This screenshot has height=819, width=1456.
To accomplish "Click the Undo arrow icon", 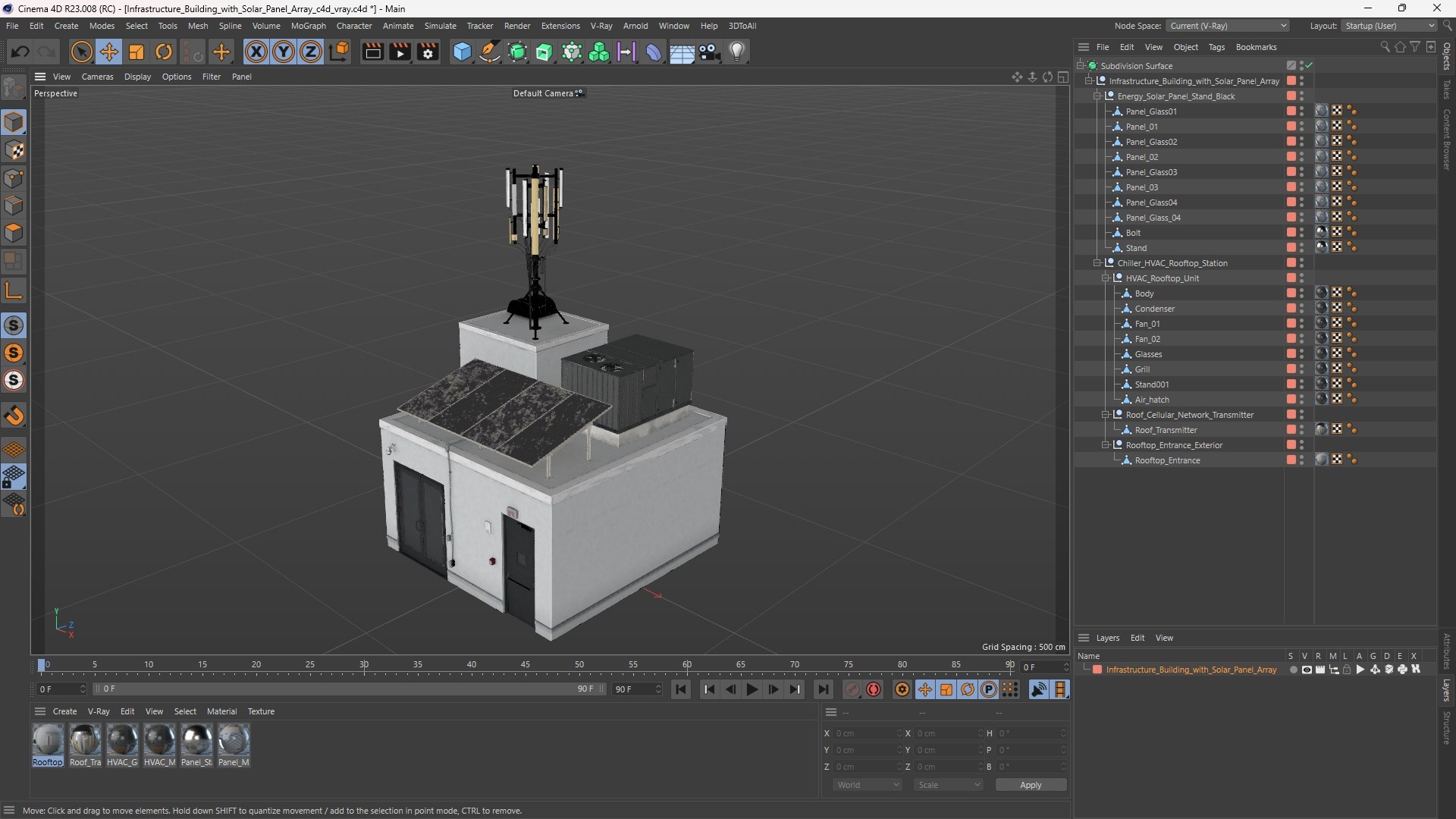I will 20,52.
